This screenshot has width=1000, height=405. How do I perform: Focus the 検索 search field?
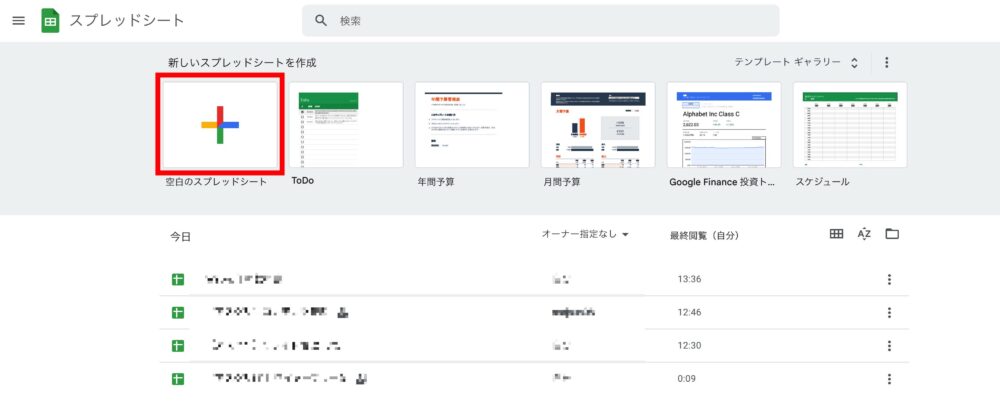(x=540, y=20)
